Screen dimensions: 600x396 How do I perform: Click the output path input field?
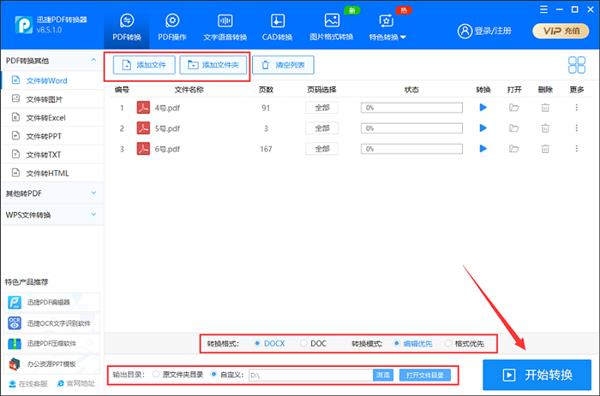(x=311, y=375)
